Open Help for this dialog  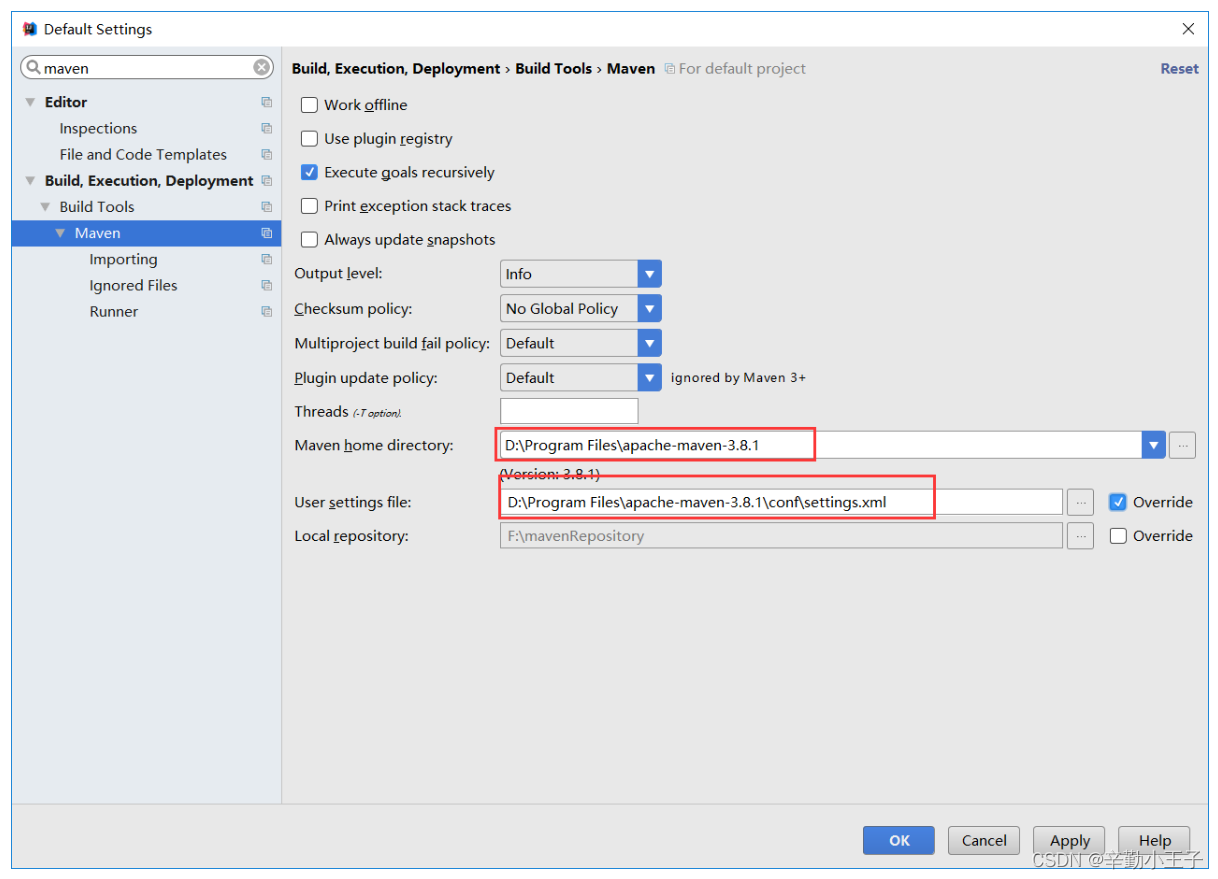(x=1155, y=840)
